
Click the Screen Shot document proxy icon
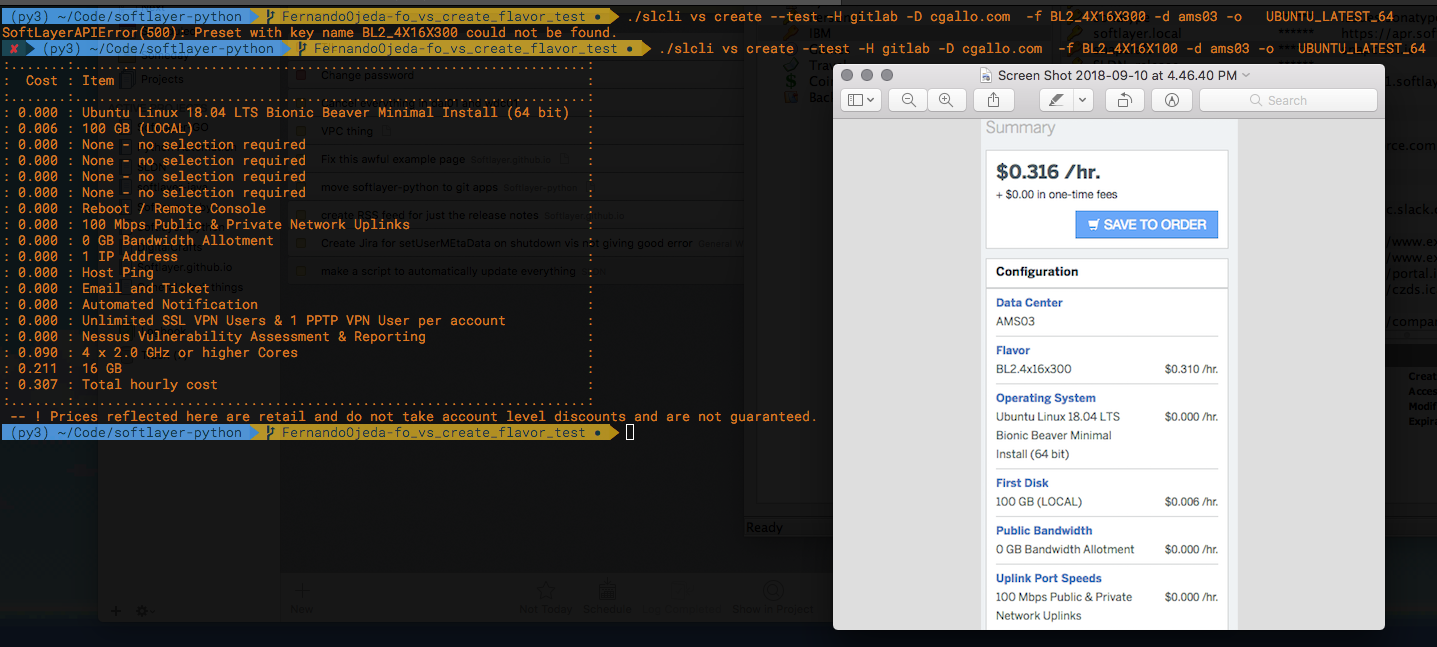coord(985,75)
